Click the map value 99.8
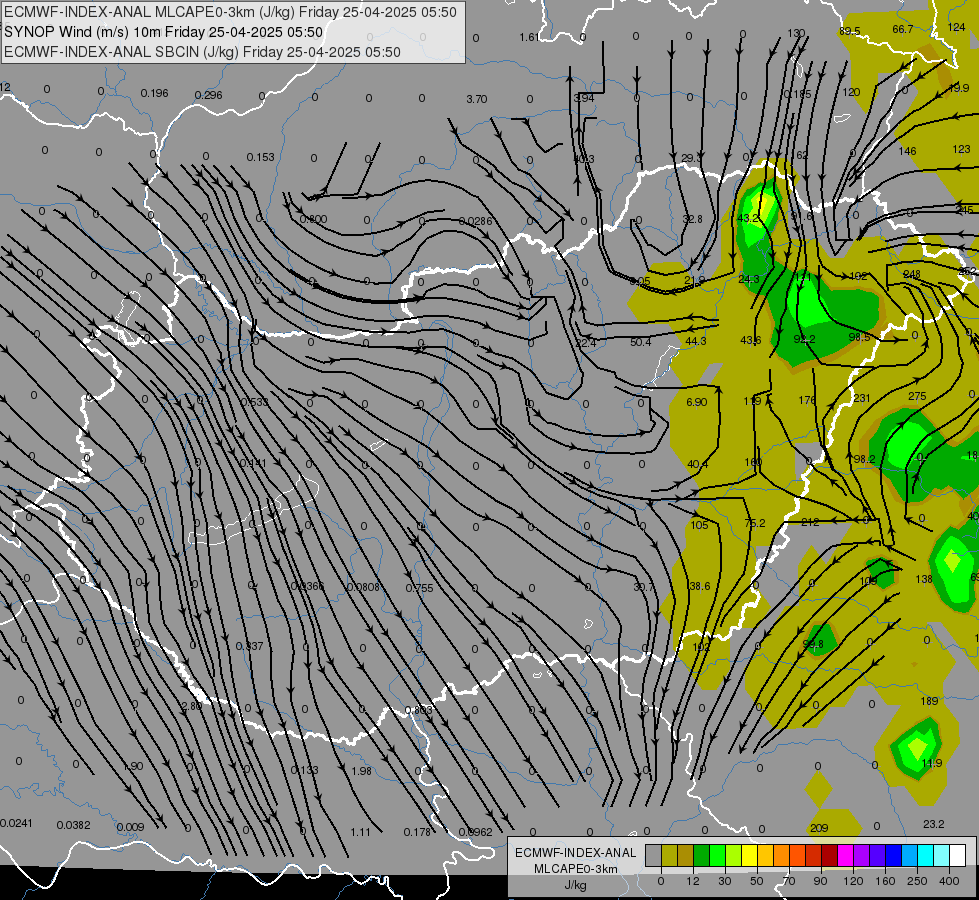Screen dimensions: 979x900 [x=812, y=644]
